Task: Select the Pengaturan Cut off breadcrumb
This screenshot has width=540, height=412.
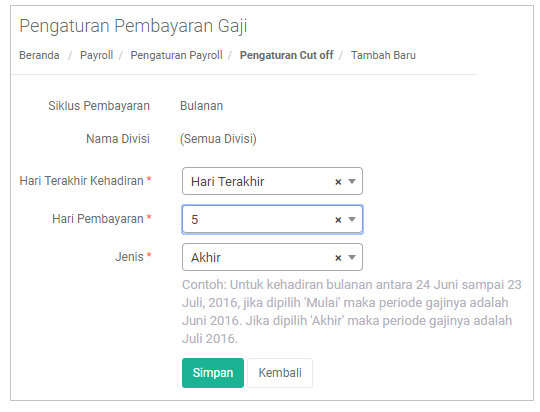Action: (x=287, y=55)
